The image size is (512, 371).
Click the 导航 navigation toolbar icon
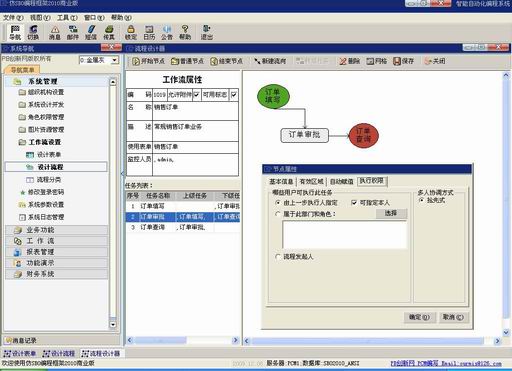[15, 32]
